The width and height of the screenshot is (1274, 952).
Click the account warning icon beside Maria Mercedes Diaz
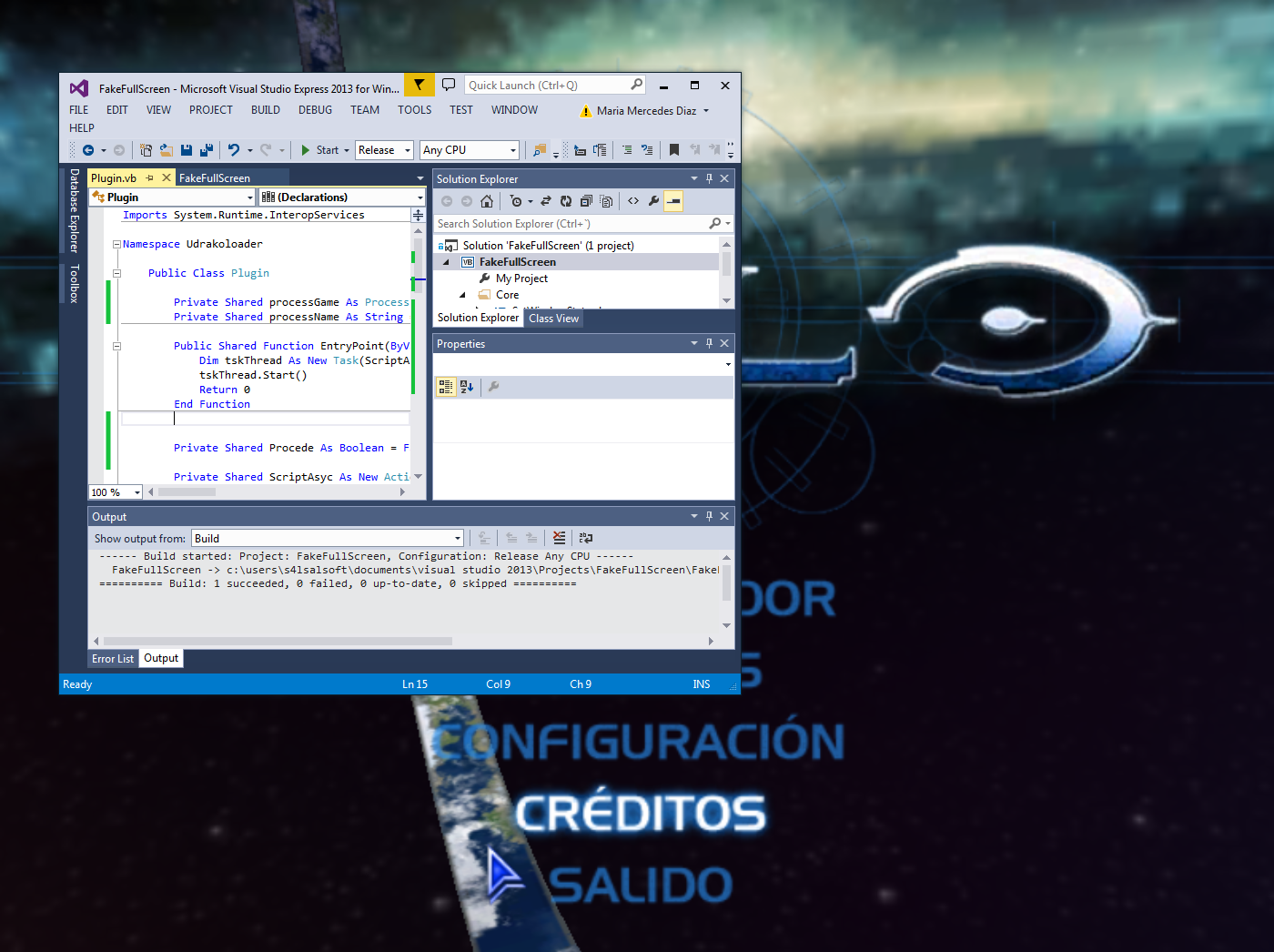pos(586,111)
